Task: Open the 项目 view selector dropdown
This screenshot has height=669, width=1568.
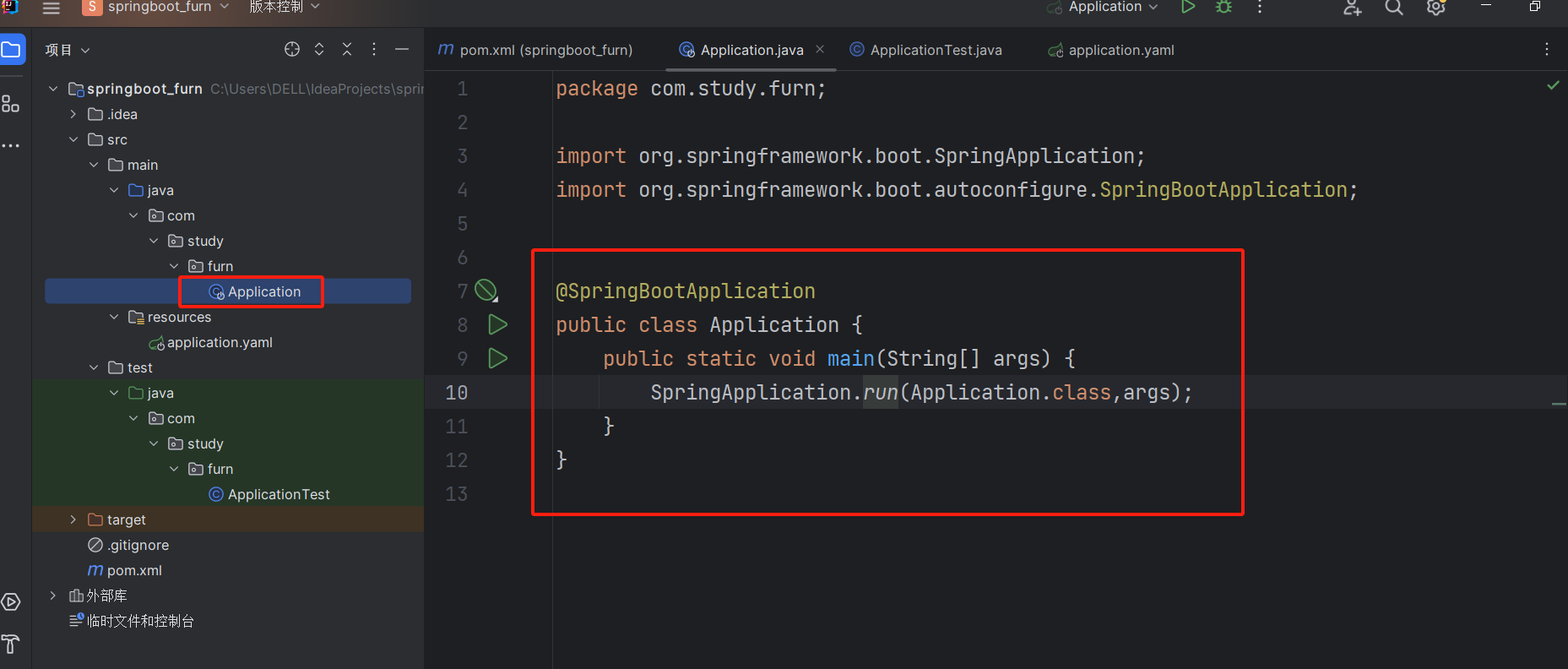Action: tap(67, 50)
